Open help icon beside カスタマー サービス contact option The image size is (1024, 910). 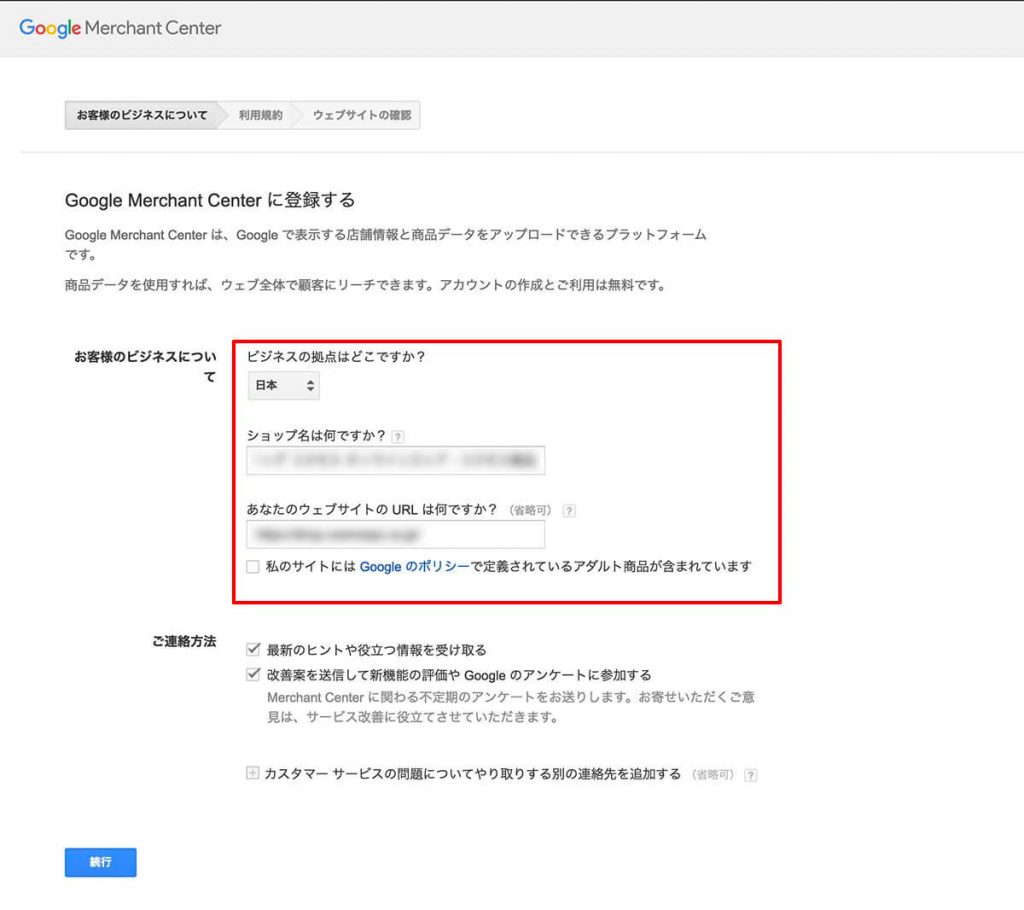click(x=751, y=775)
